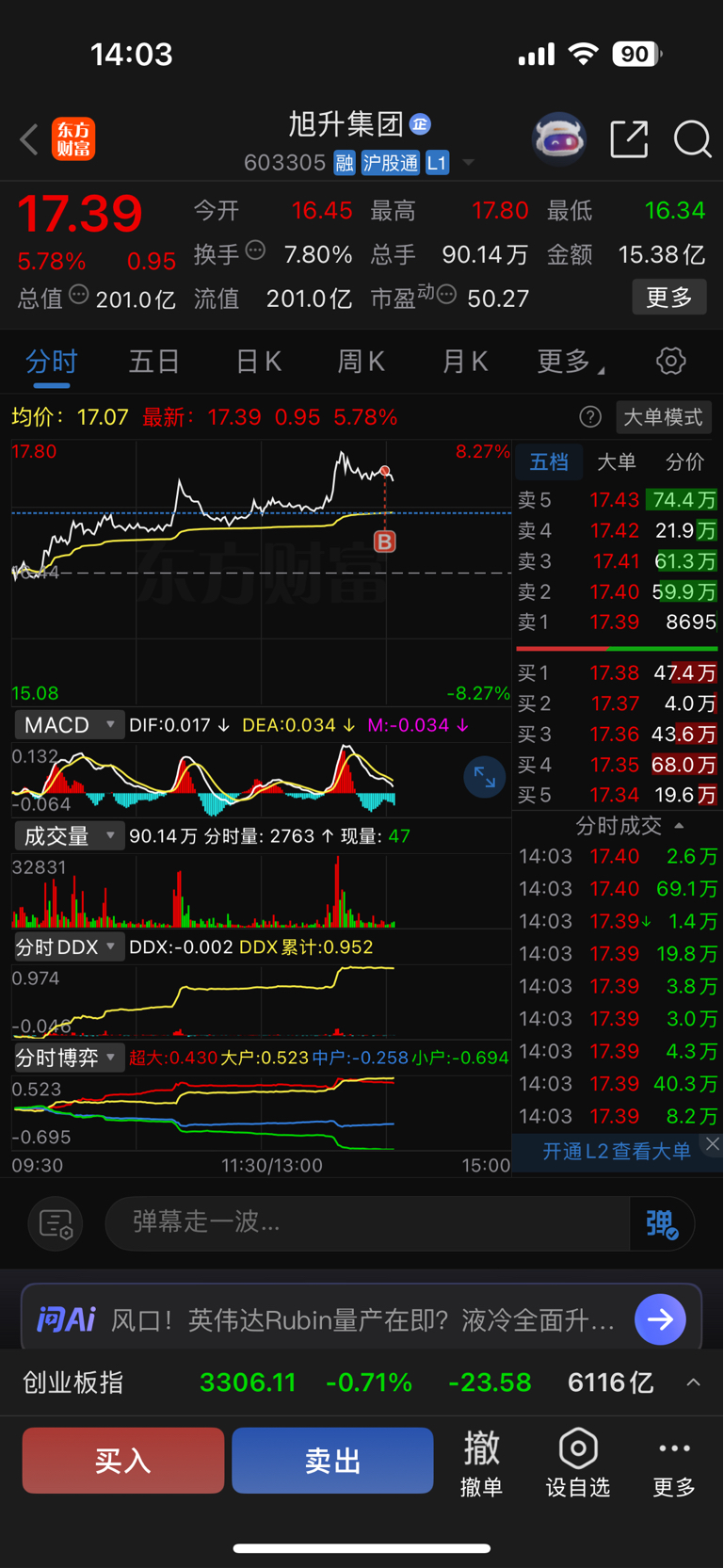This screenshot has width=724, height=1568.
Task: Open the 东方财富 orange logo
Action: point(73,139)
